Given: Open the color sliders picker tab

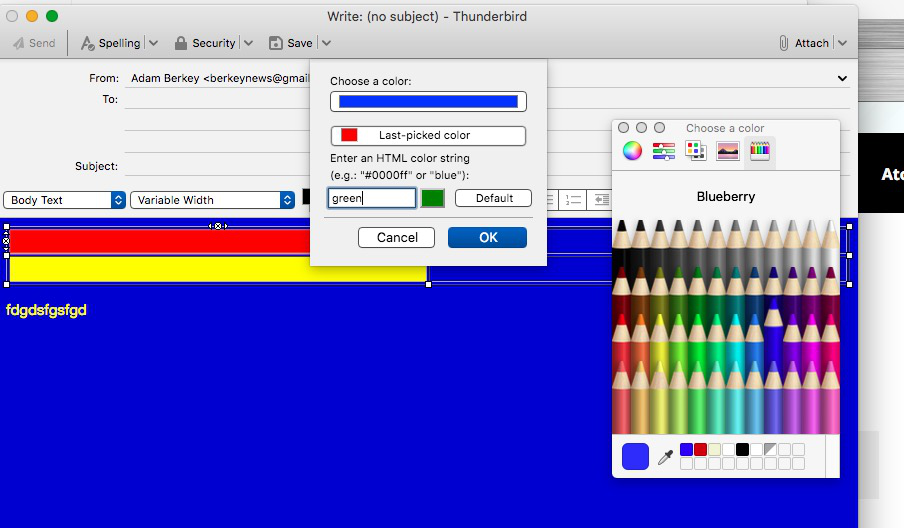Looking at the screenshot, I should (664, 151).
